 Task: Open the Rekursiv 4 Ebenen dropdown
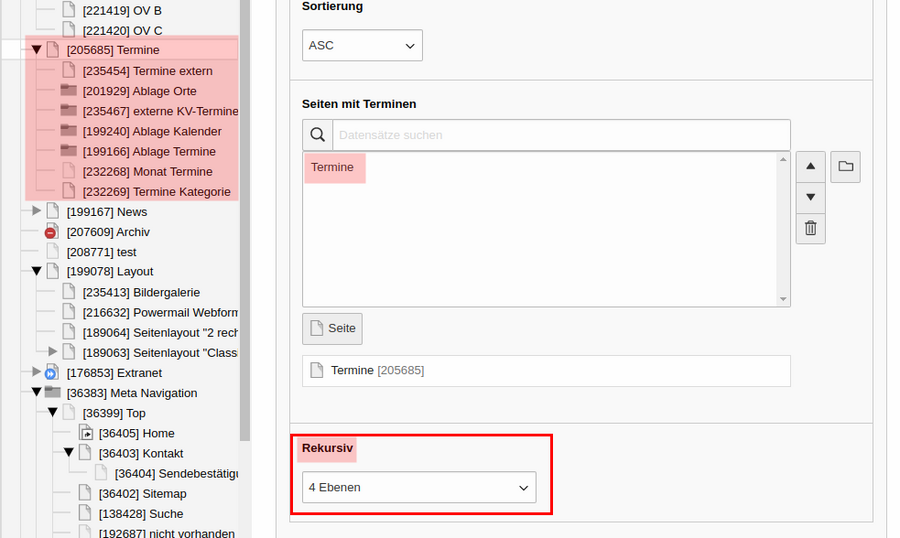point(419,487)
